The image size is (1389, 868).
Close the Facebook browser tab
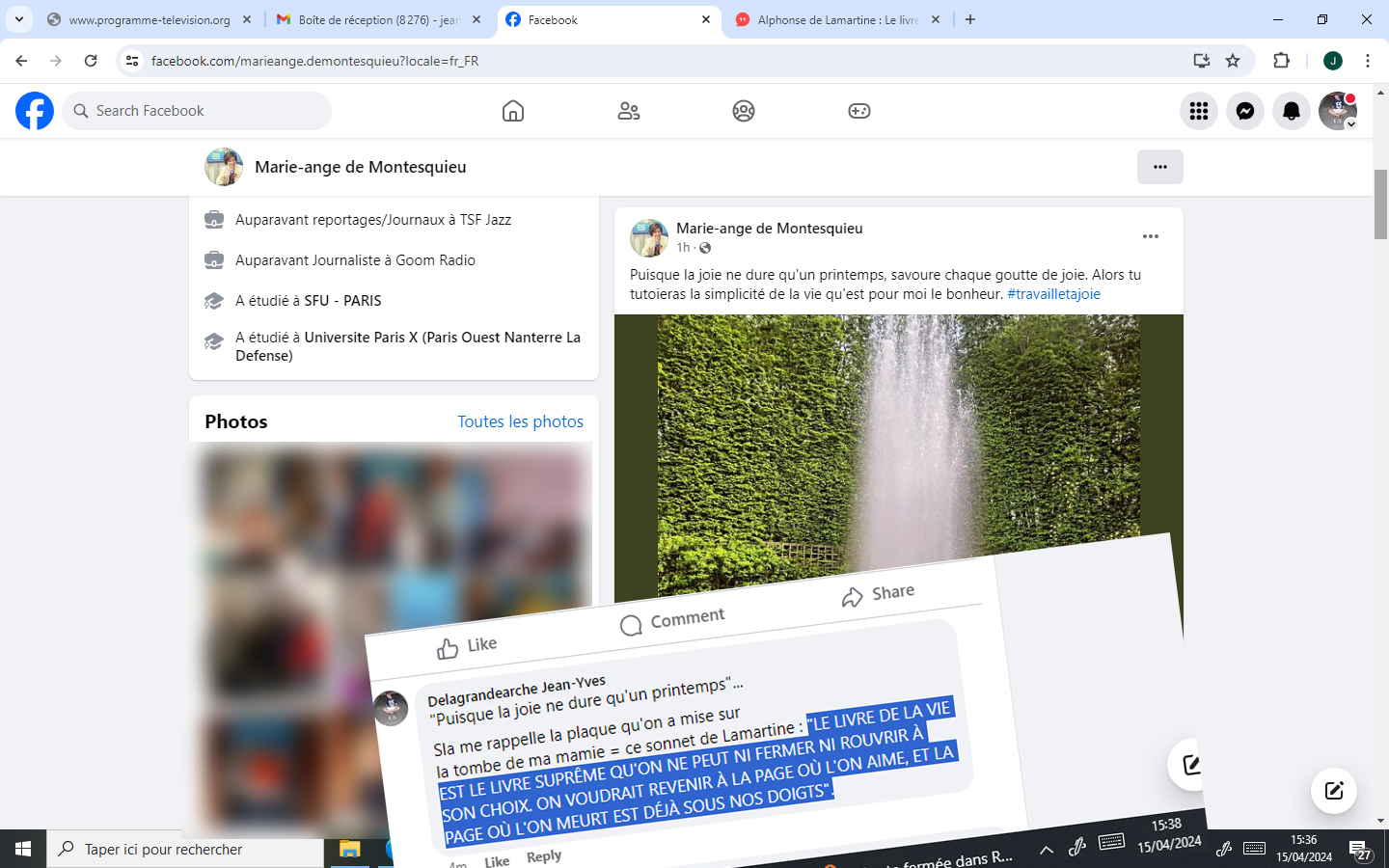point(706,19)
